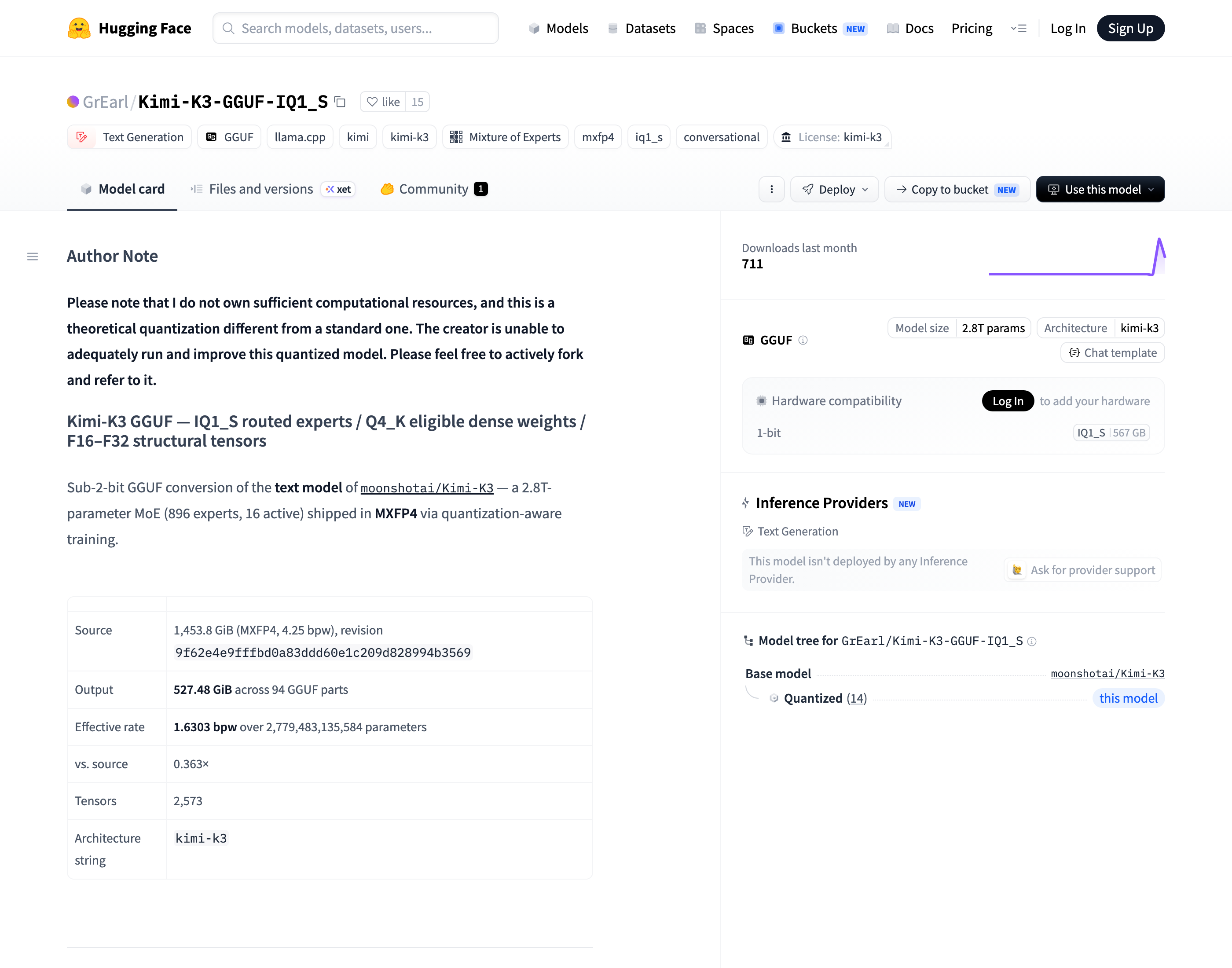Screen dimensions: 1232x968
Task: Expand the additional navigation menu icon
Action: [x=1018, y=28]
